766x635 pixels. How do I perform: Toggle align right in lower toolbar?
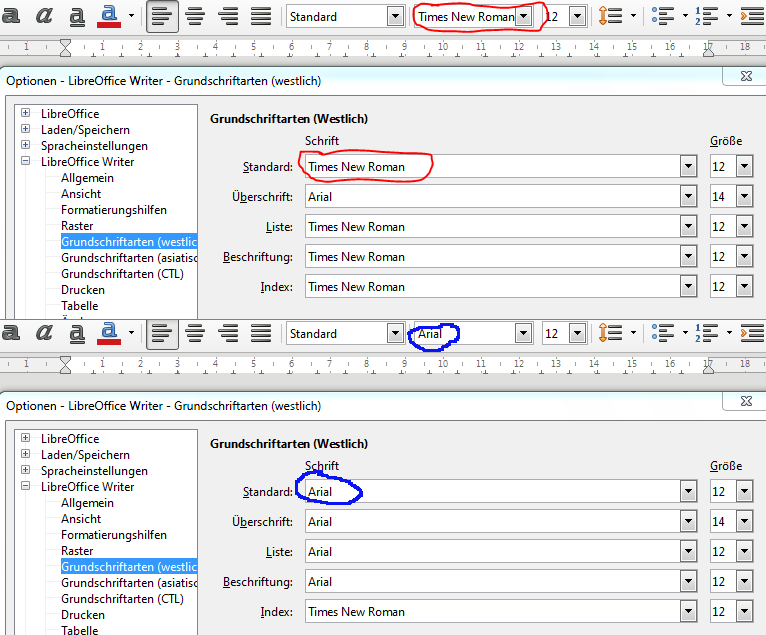[x=228, y=334]
